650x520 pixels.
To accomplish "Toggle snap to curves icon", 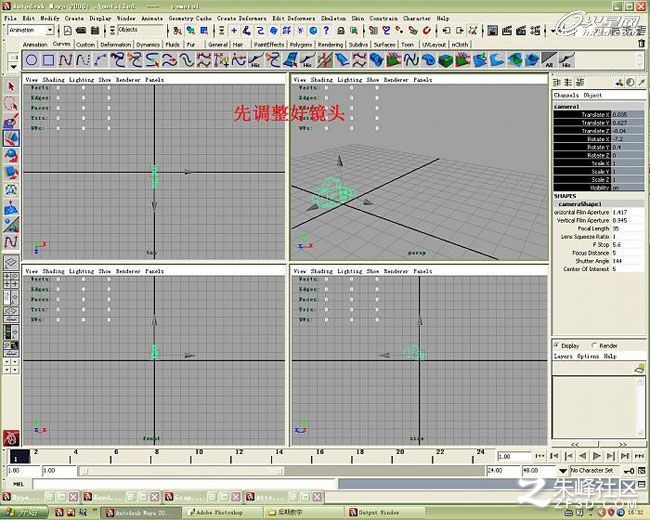I will (x=386, y=30).
